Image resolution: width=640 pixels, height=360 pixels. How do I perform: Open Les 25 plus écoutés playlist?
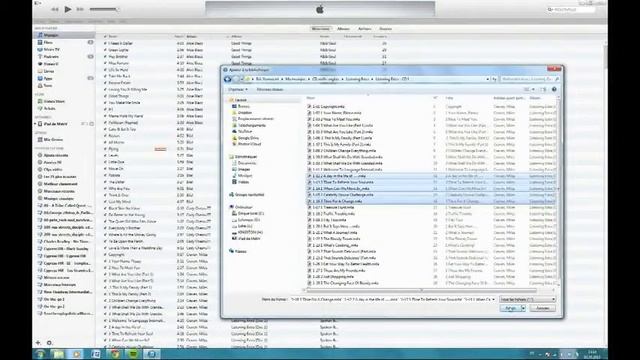point(60,177)
